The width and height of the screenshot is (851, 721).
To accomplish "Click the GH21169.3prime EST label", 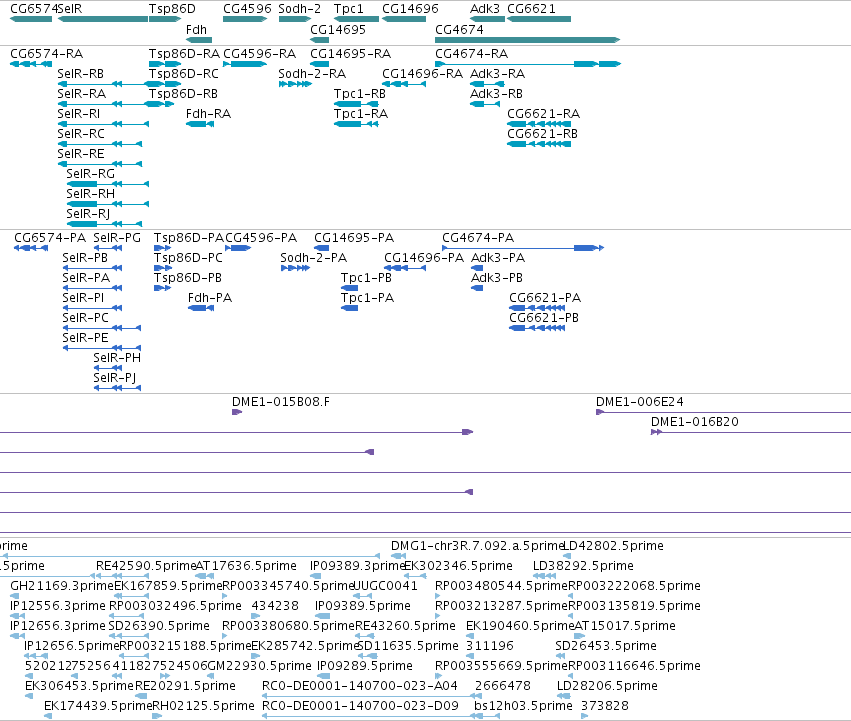I will click(62, 586).
